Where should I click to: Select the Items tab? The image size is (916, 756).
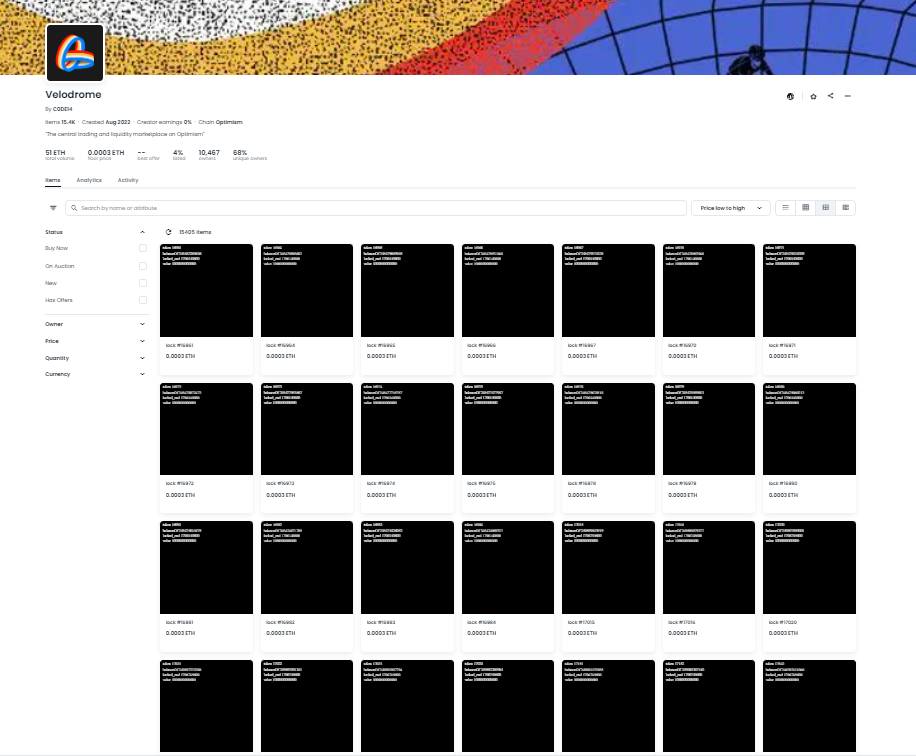point(53,181)
